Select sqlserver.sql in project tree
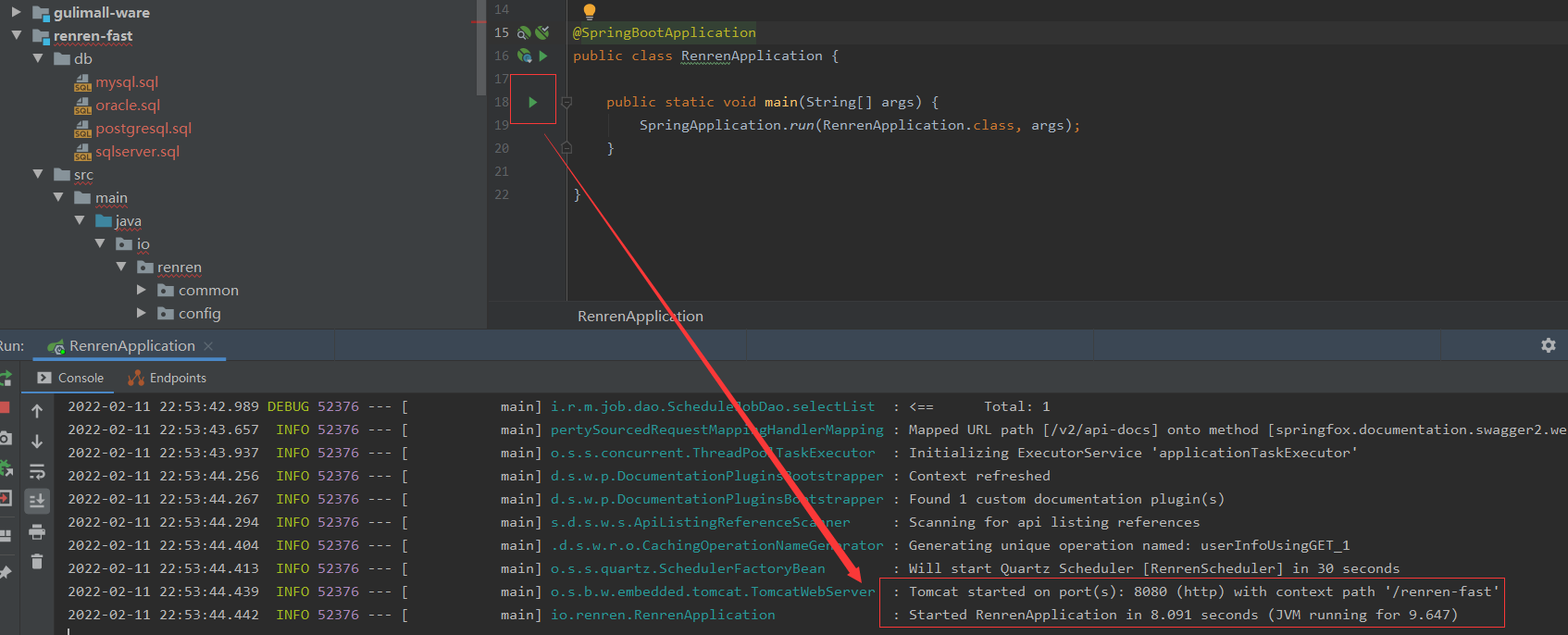This screenshot has height=635, width=1568. coord(138,152)
